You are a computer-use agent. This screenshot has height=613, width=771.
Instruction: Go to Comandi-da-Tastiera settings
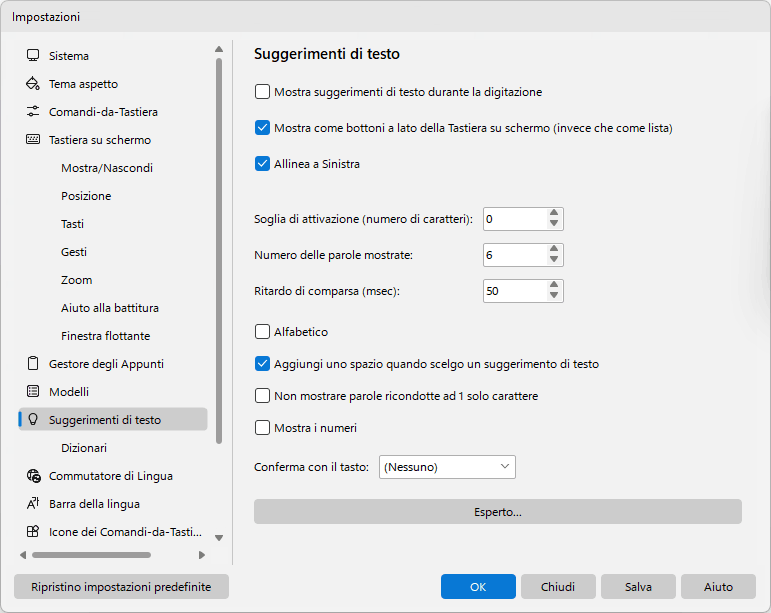coord(113,112)
